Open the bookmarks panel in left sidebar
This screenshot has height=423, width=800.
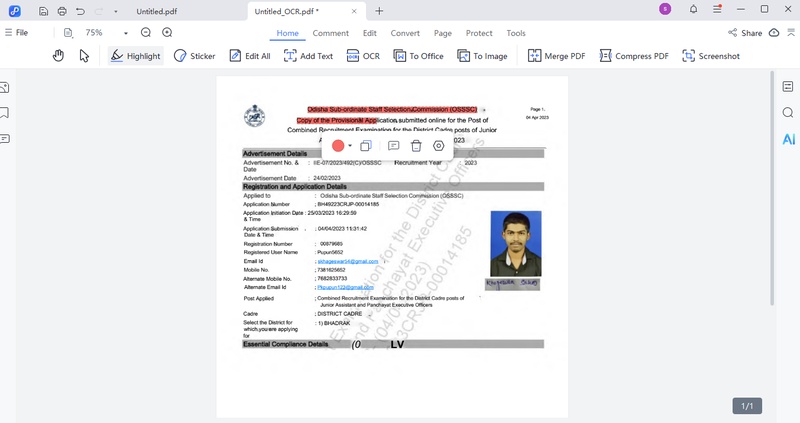click(5, 113)
